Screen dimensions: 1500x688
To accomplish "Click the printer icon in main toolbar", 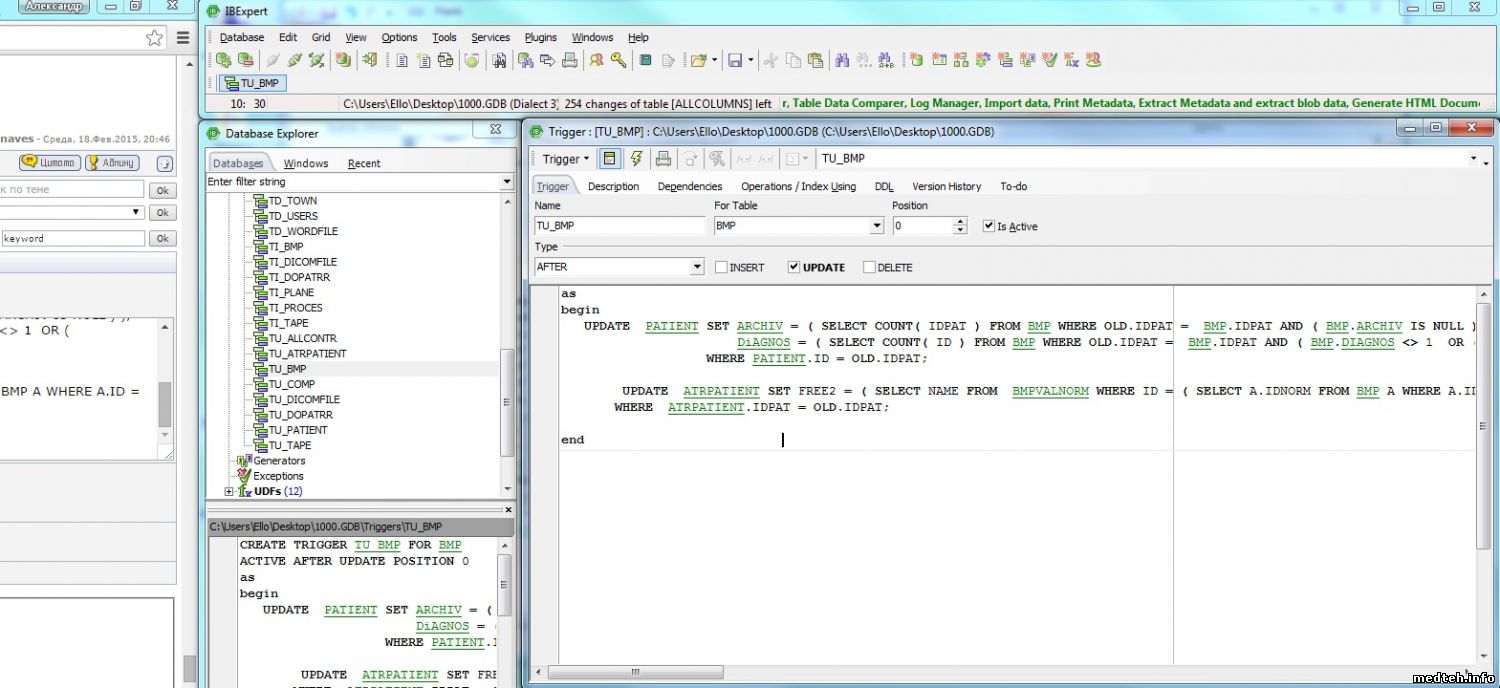I will [570, 60].
